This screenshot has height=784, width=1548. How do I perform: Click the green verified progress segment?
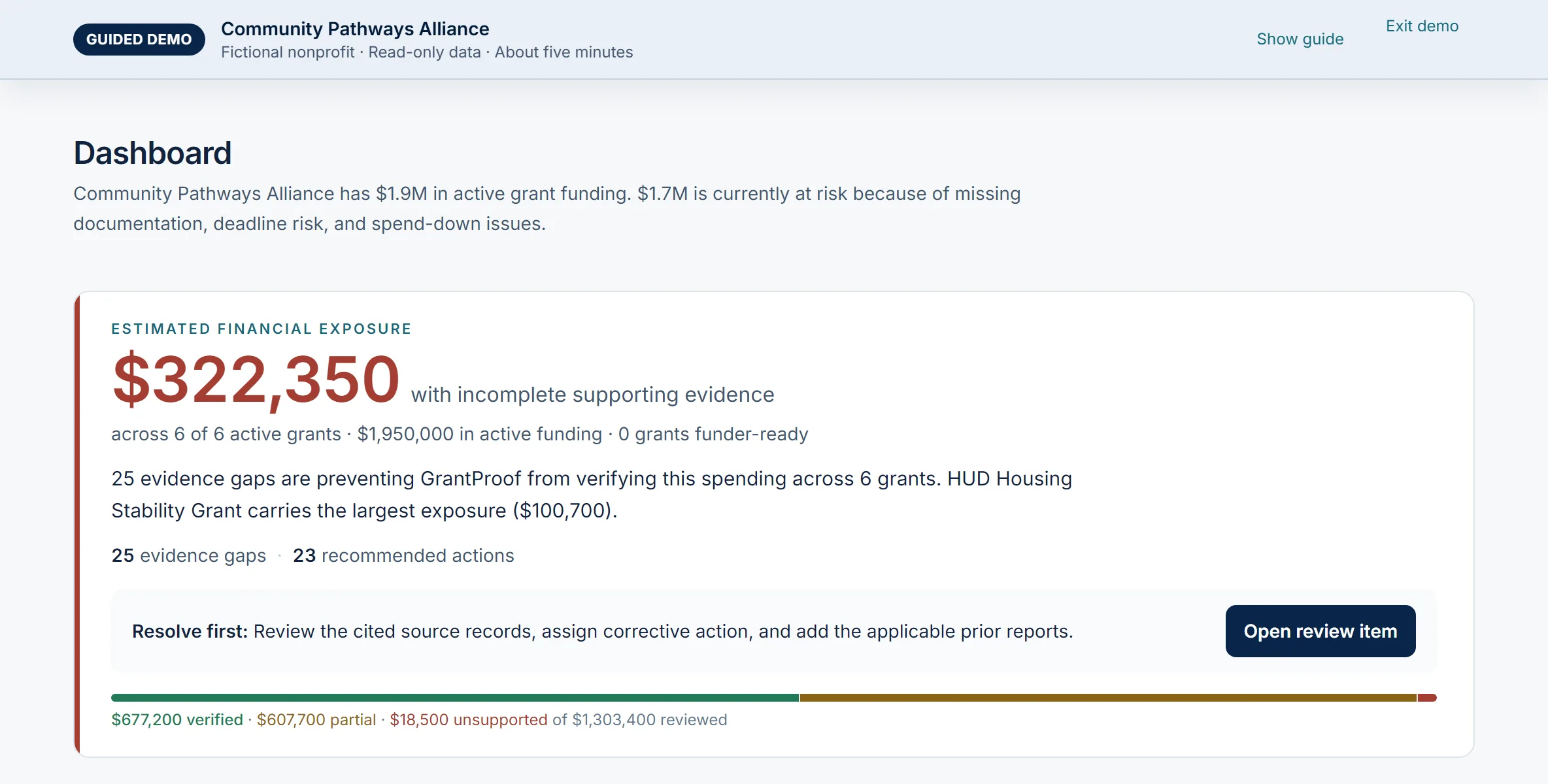(455, 698)
